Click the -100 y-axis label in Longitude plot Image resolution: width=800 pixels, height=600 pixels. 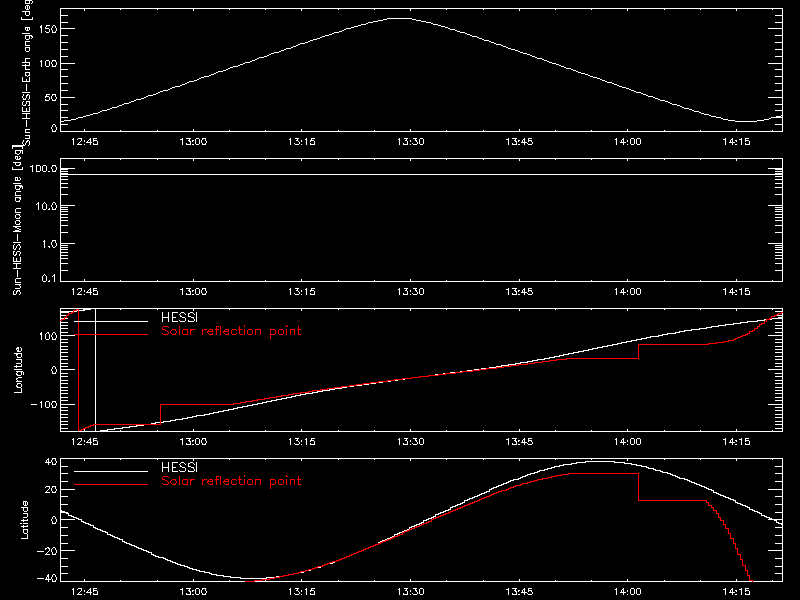44,405
